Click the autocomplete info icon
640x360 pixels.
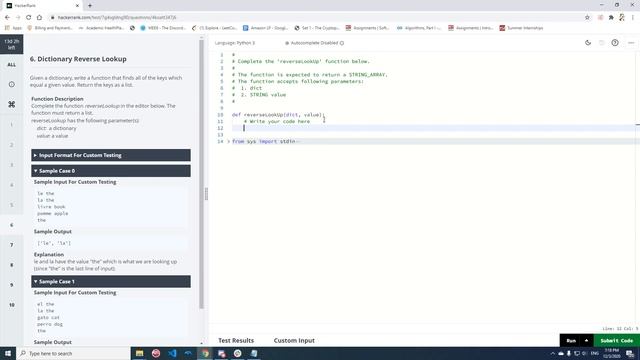point(342,43)
